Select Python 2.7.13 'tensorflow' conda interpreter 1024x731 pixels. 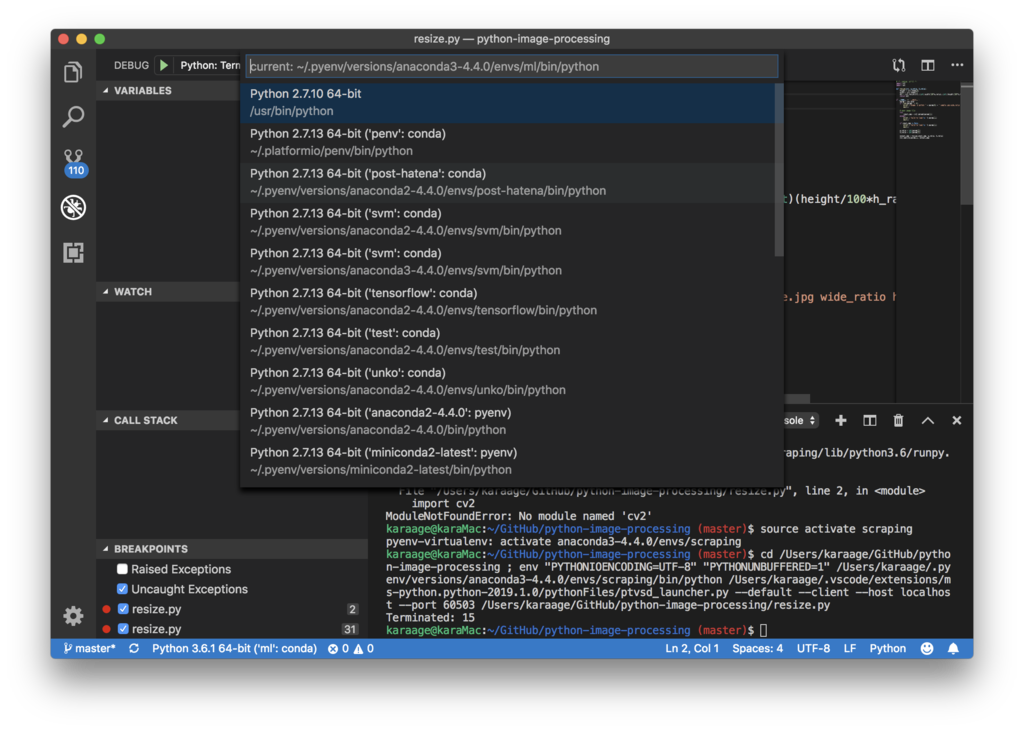pos(508,302)
